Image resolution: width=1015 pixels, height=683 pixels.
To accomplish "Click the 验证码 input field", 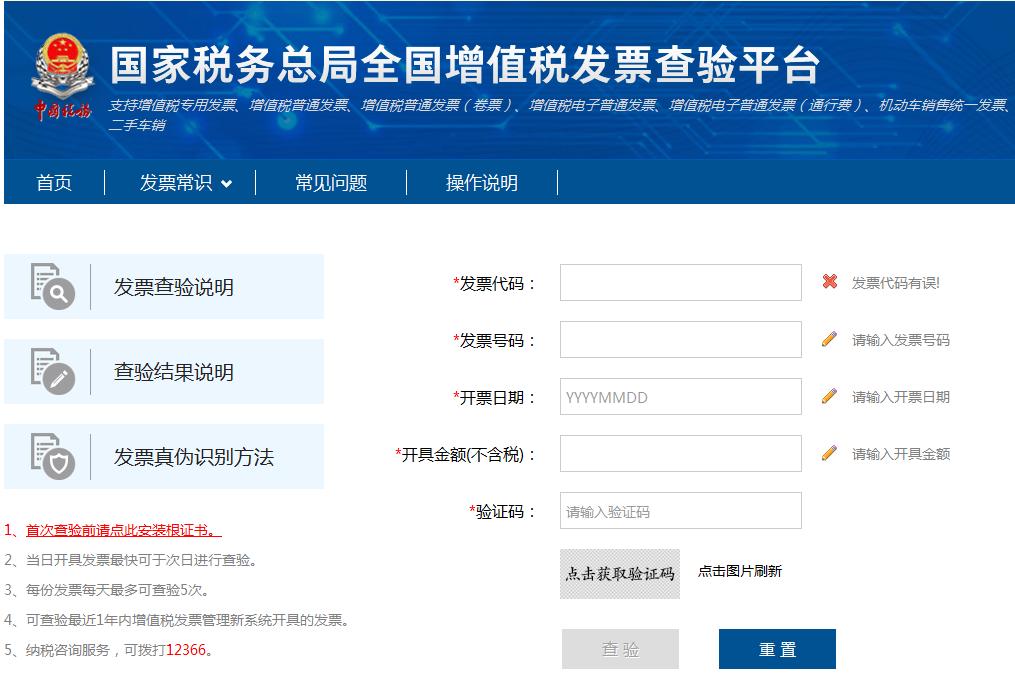I will [680, 510].
